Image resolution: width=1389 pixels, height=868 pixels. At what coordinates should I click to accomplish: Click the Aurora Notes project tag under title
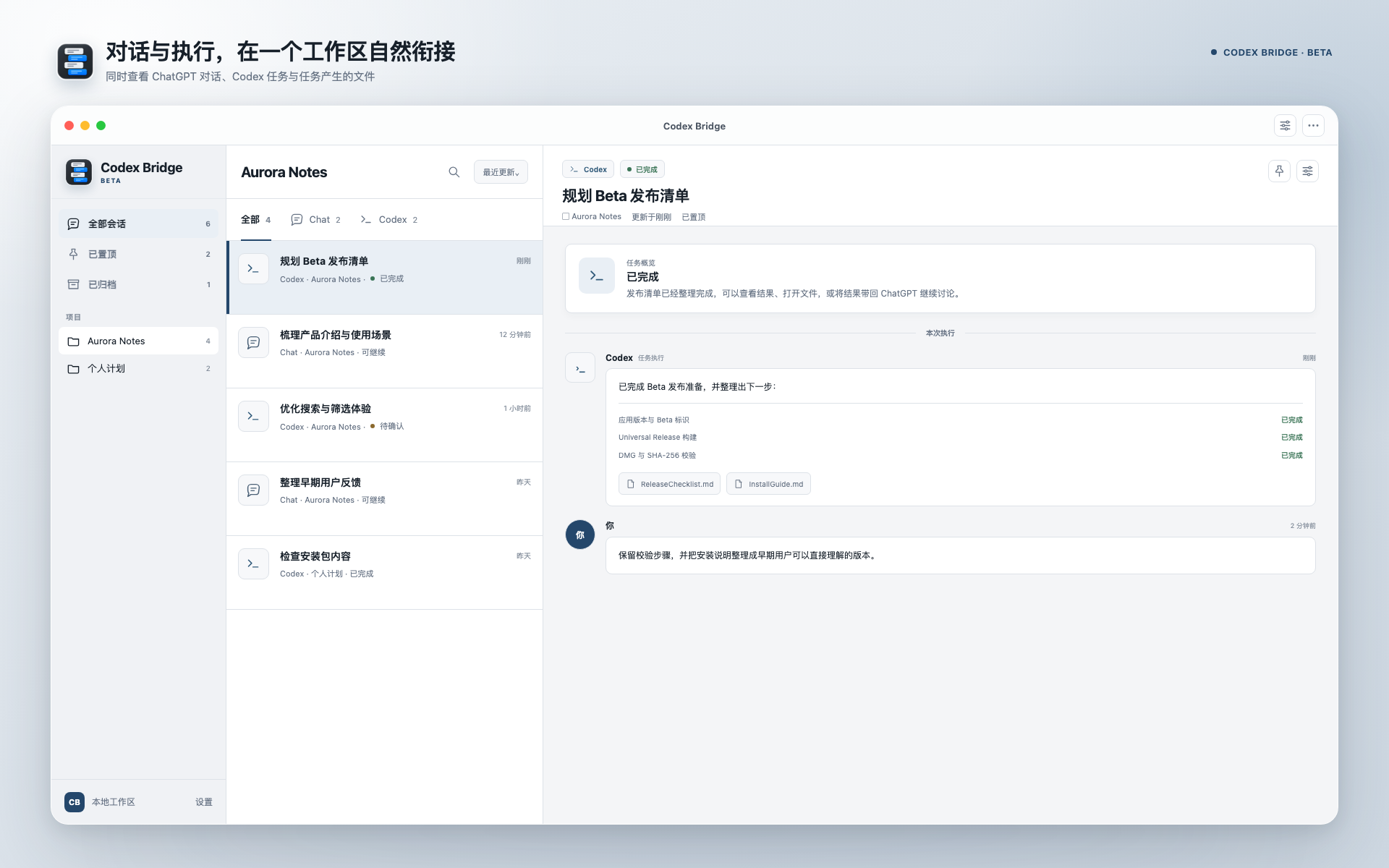pos(592,216)
